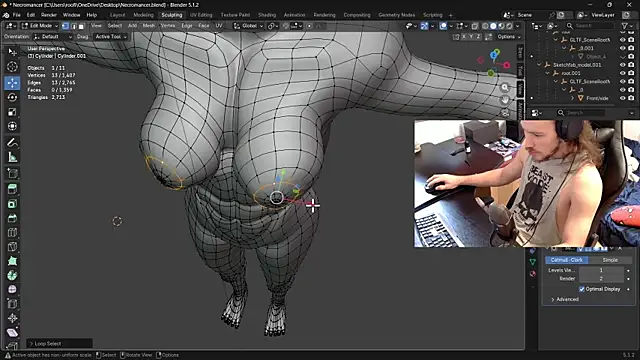The image size is (640, 360).
Task: Click the blue Z axis on navigation gizmo
Action: (x=494, y=55)
